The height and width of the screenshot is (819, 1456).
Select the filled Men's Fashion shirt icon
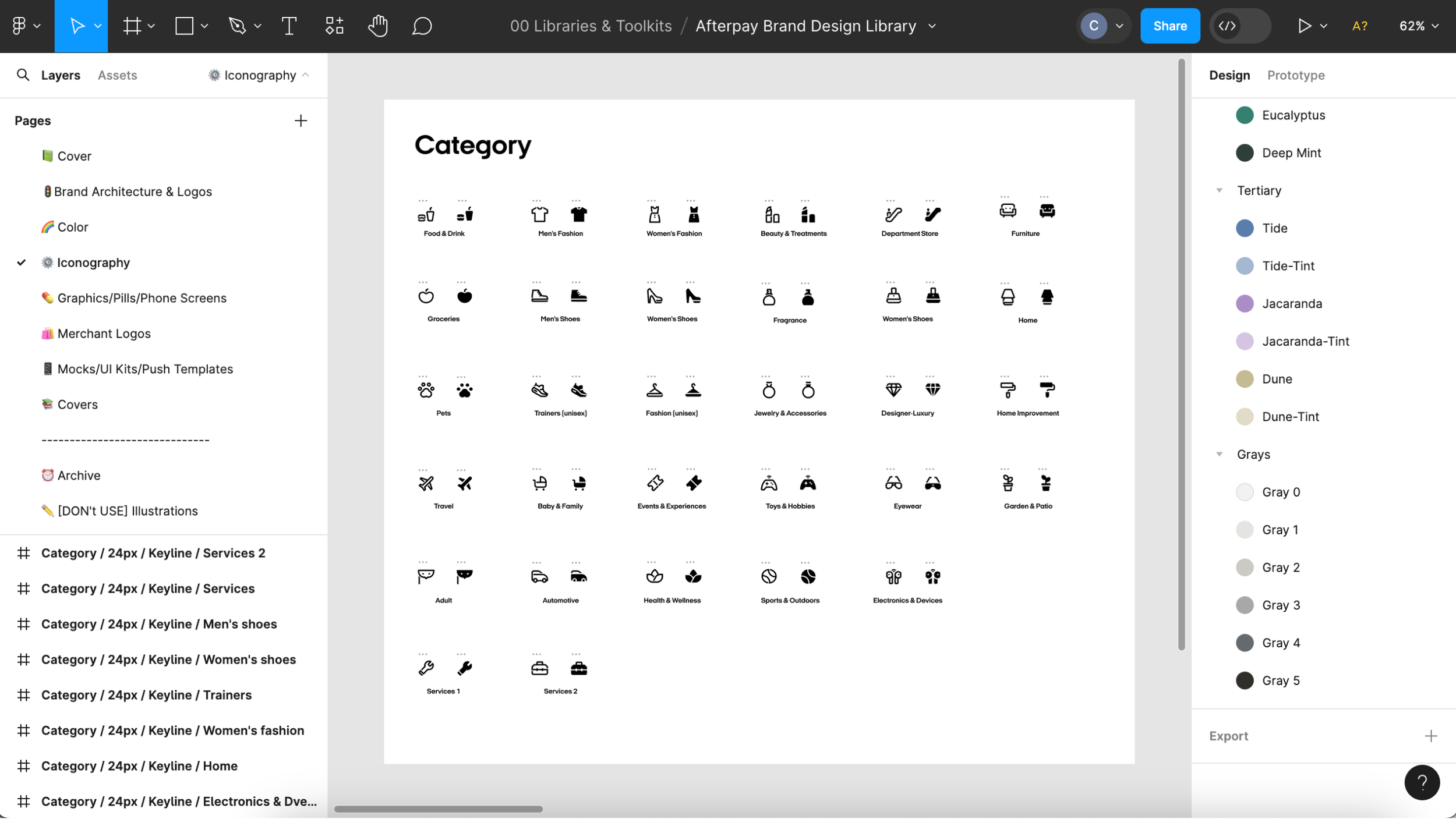pos(578,214)
